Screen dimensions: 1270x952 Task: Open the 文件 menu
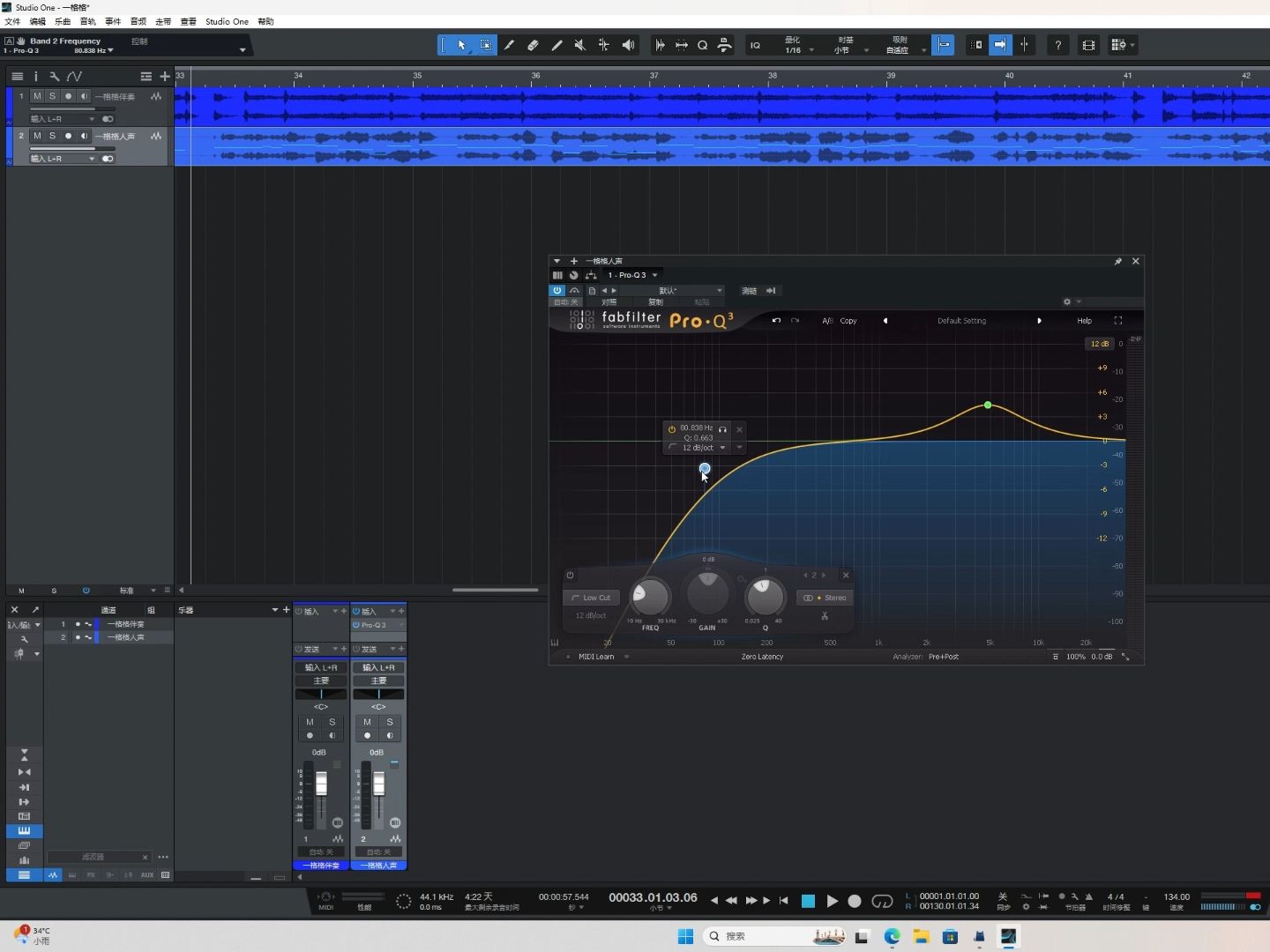click(12, 21)
